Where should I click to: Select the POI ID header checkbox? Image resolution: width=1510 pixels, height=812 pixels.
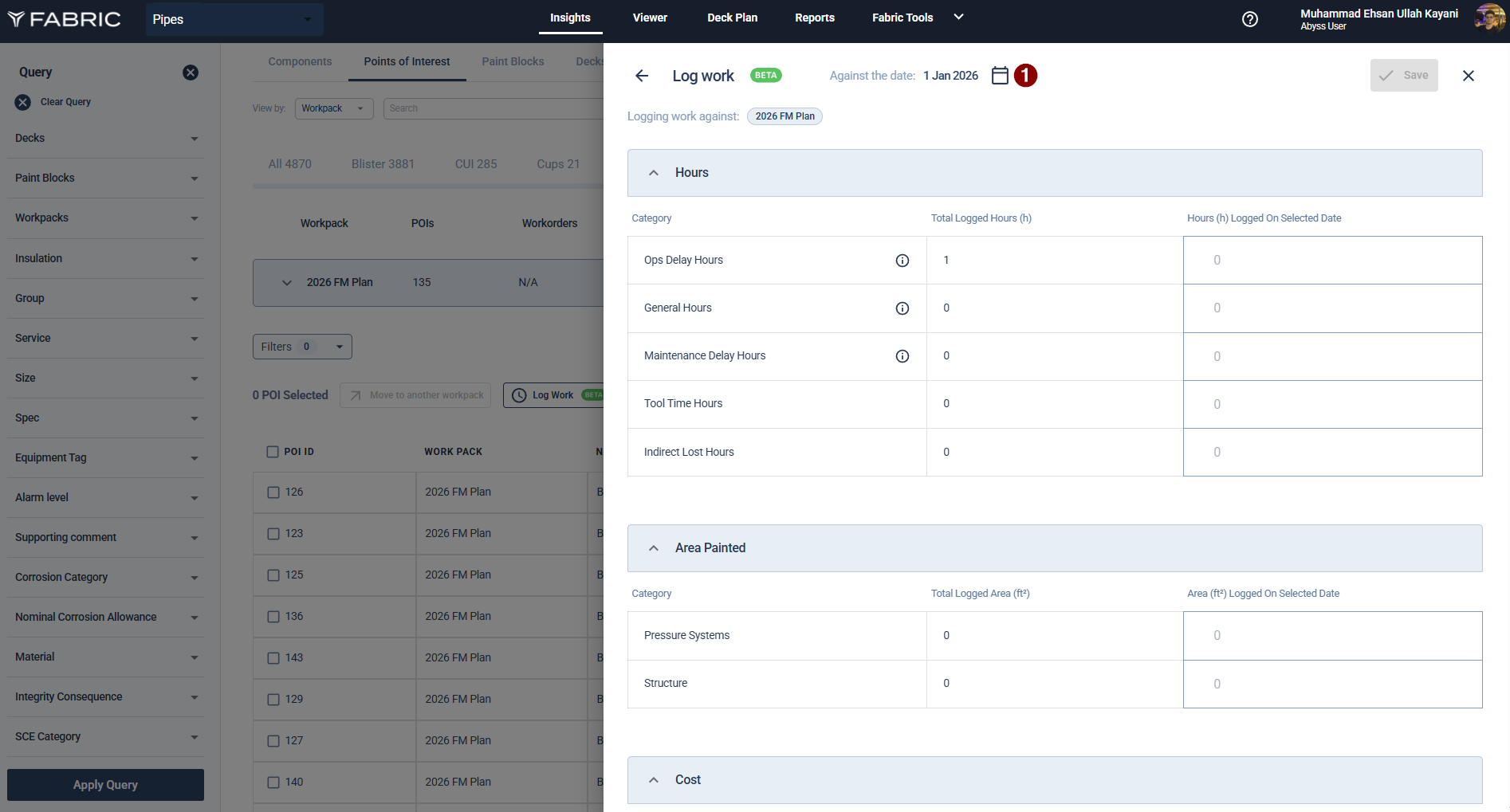click(273, 452)
